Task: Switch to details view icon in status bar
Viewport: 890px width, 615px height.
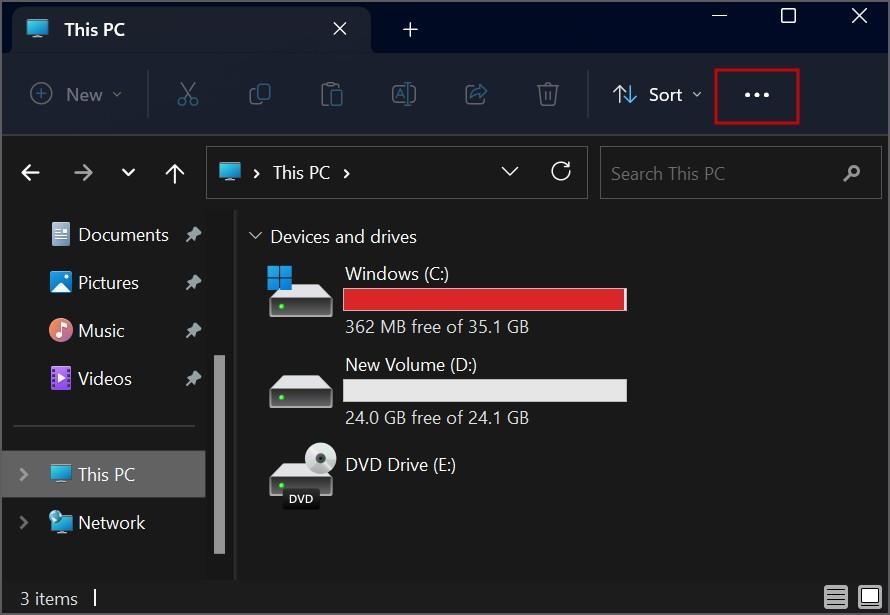Action: pyautogui.click(x=836, y=597)
